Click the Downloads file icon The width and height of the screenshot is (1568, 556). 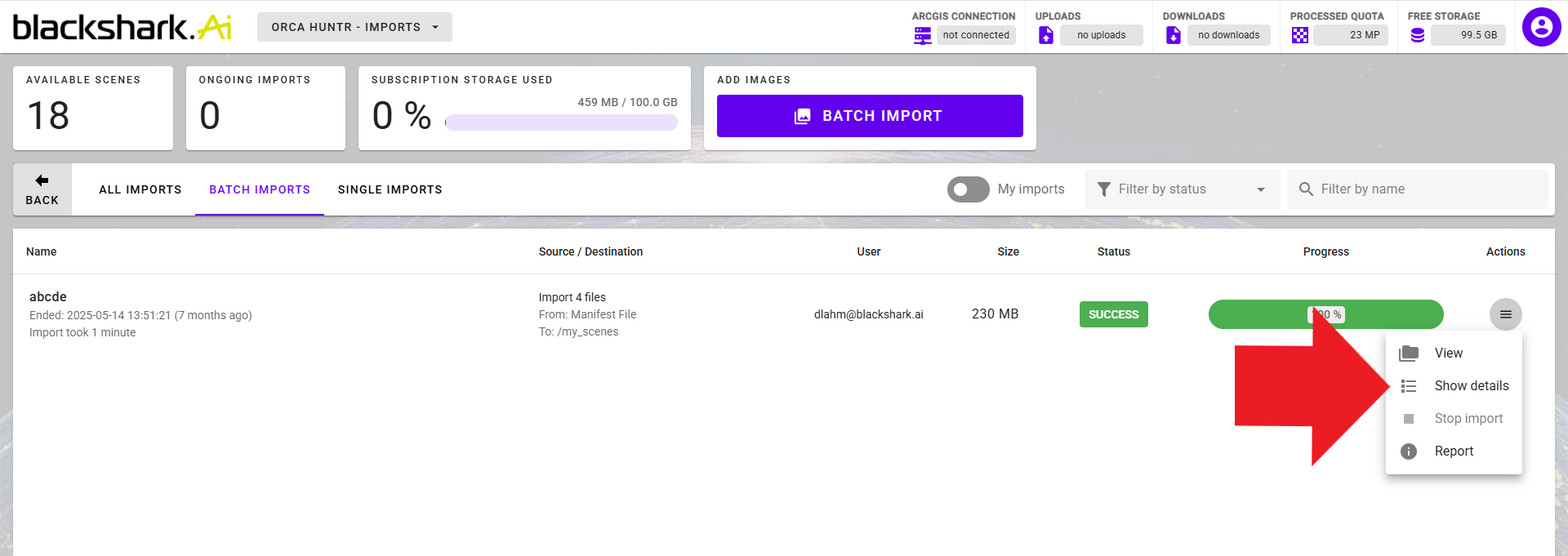pos(1173,35)
